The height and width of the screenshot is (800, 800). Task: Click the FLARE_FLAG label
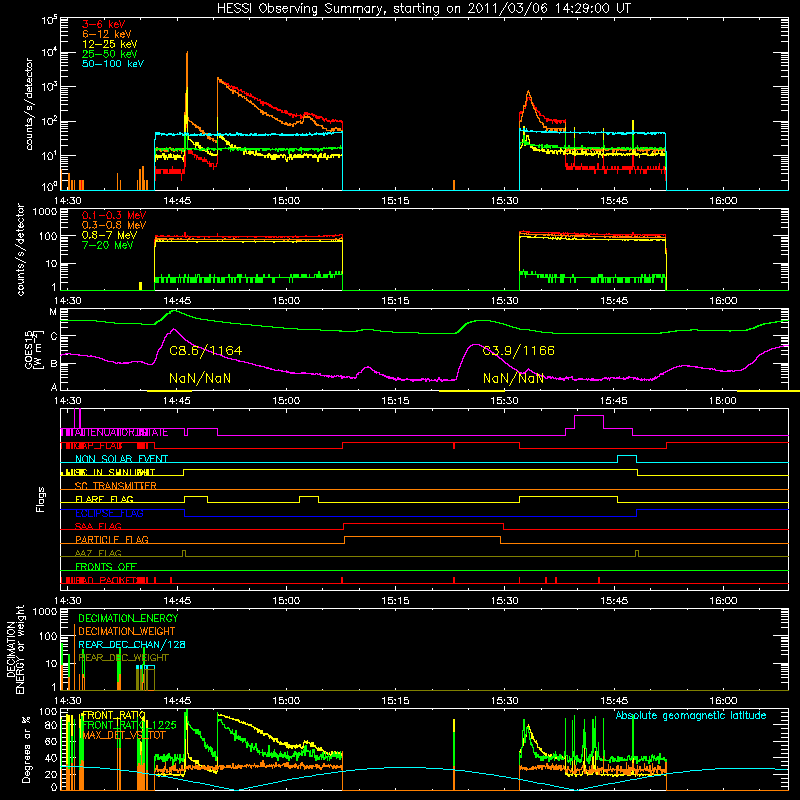click(x=104, y=499)
